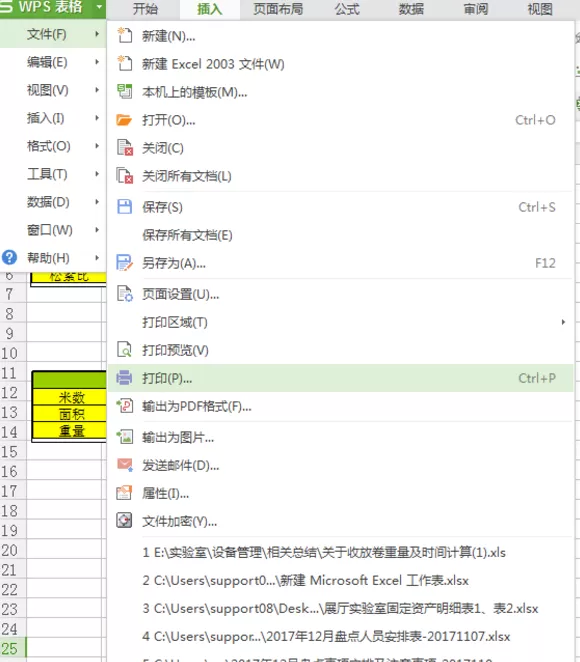Expand the 编辑(E) submenu arrow
This screenshot has height=662, width=580.
click(x=97, y=62)
